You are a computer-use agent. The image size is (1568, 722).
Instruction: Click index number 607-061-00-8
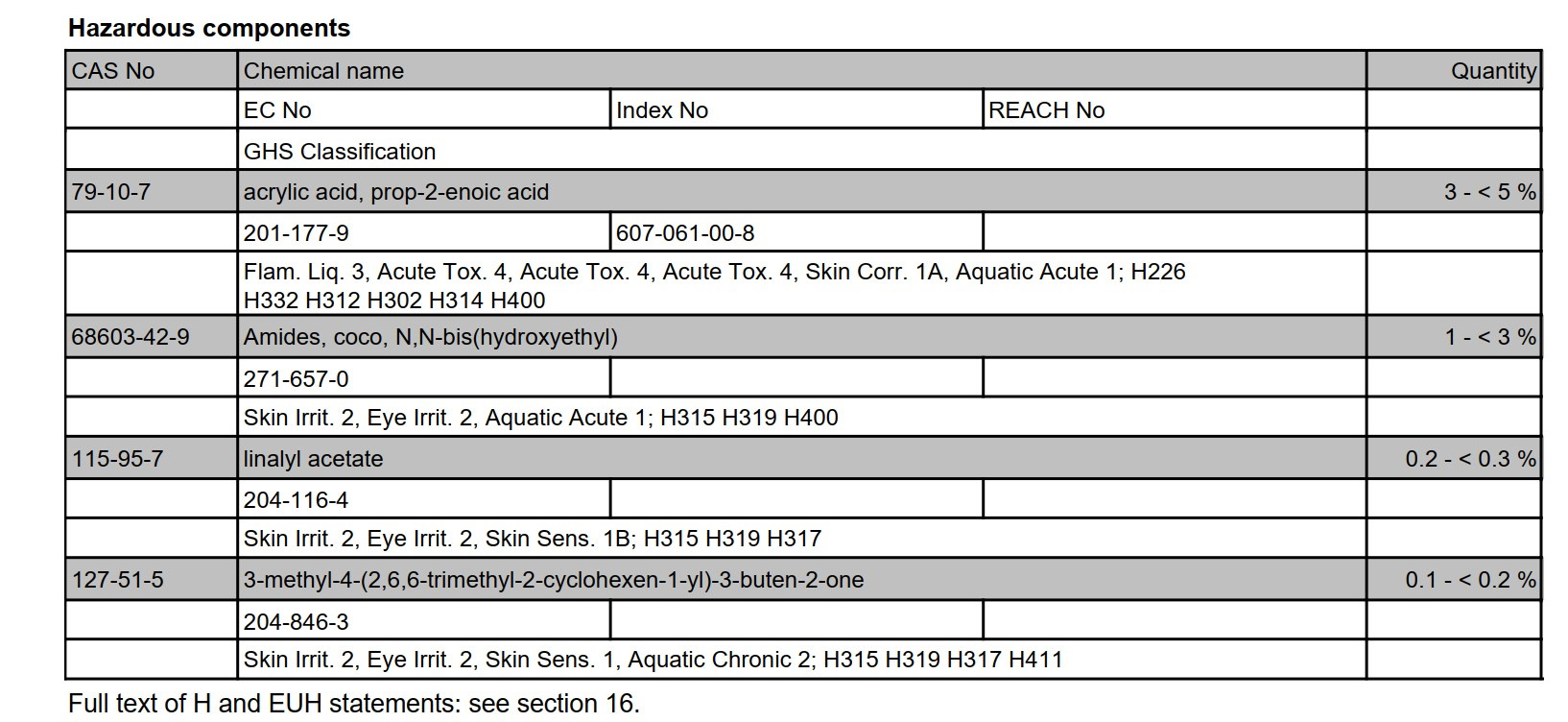coord(685,233)
